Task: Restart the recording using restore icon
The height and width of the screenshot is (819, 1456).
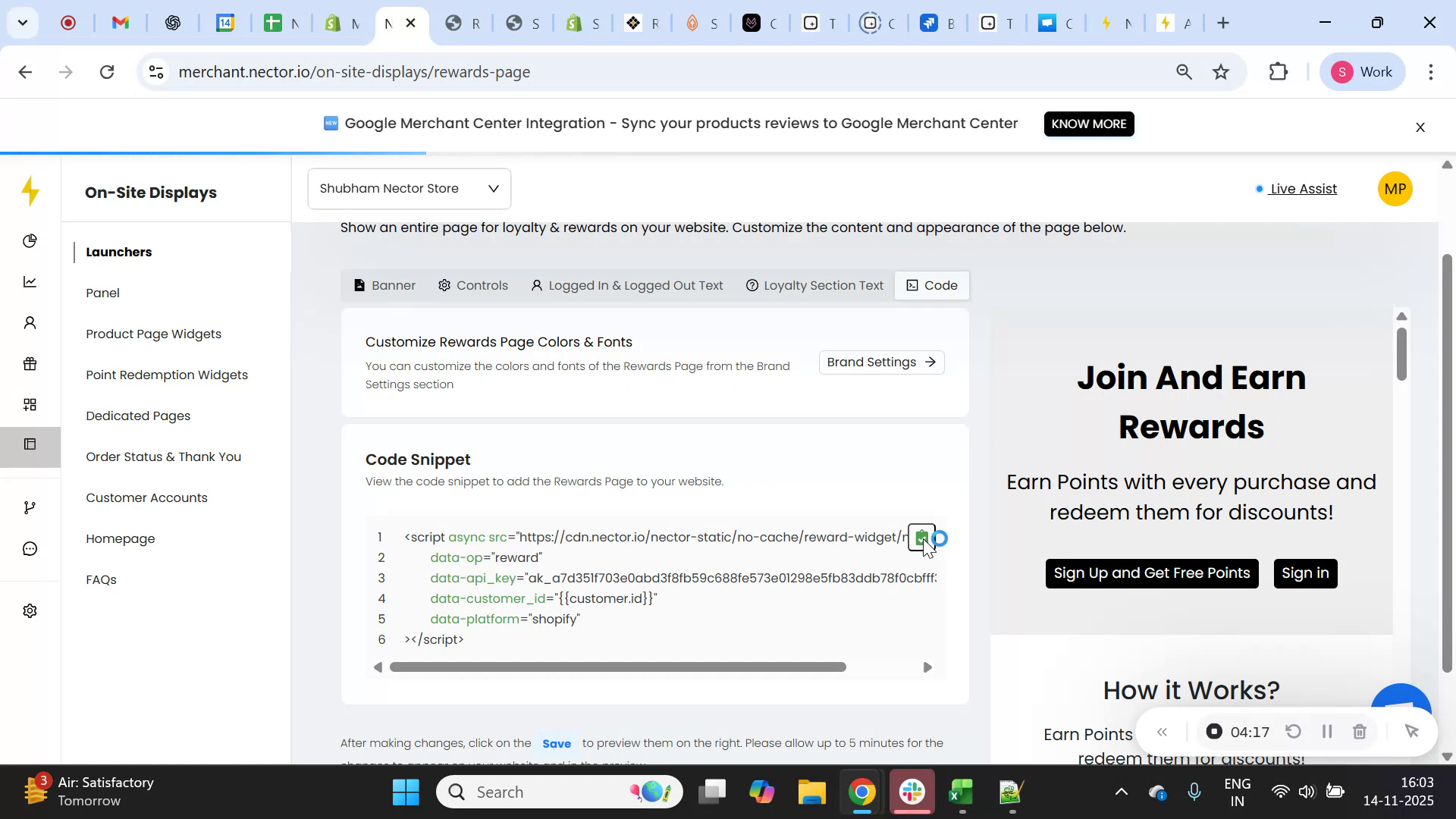Action: pos(1293,731)
